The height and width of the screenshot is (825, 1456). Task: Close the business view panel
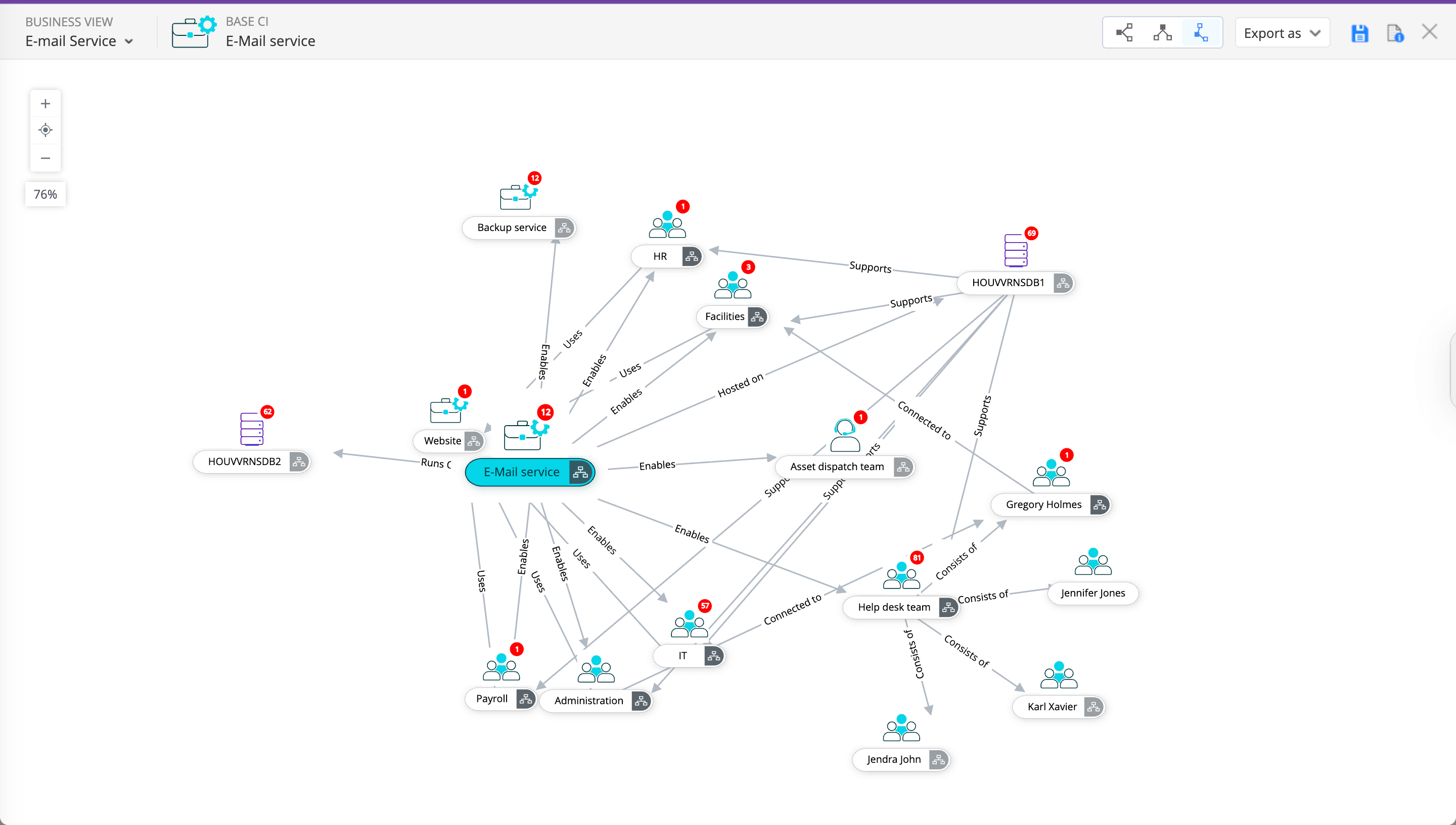pyautogui.click(x=1429, y=32)
